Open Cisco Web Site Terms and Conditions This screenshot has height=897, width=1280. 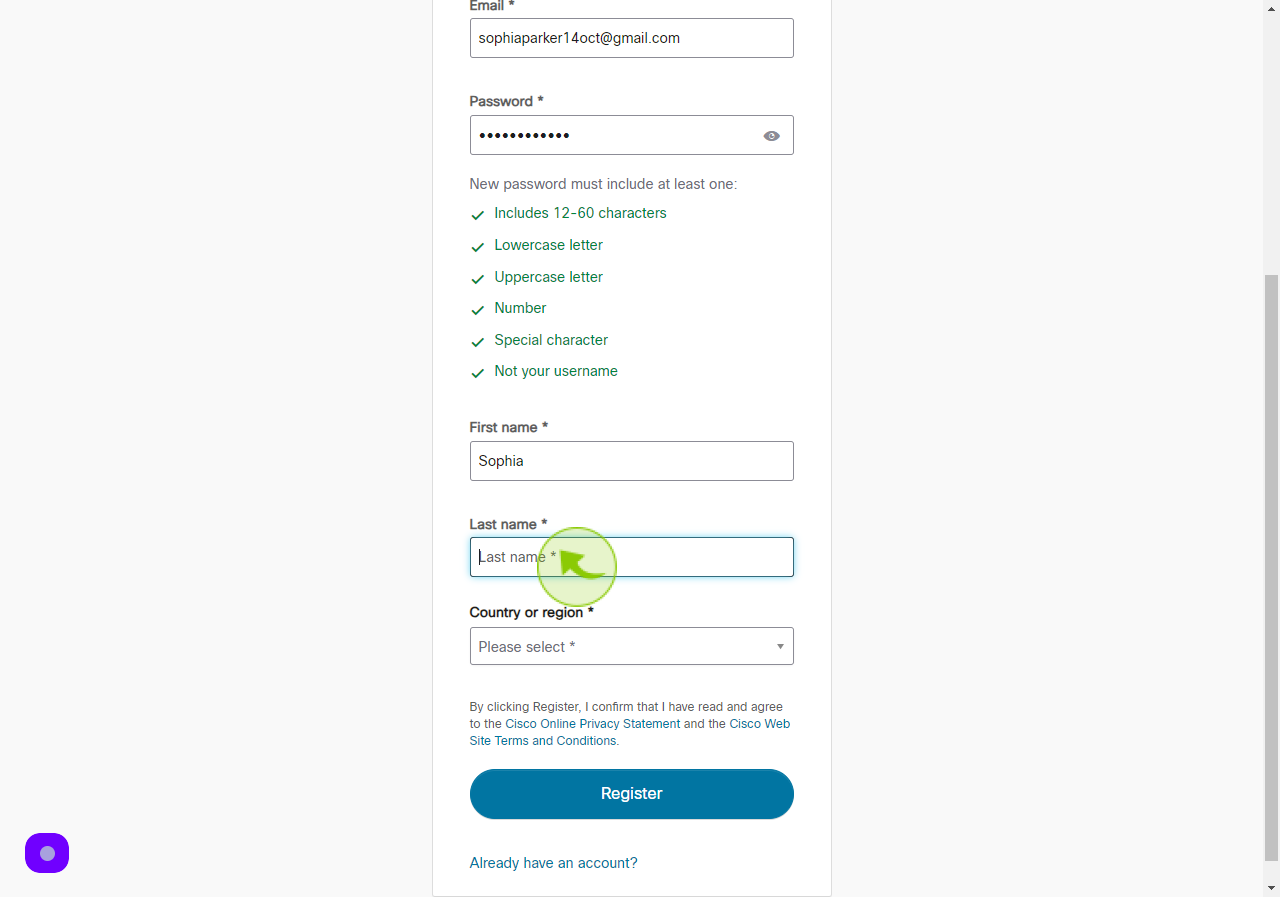click(630, 732)
